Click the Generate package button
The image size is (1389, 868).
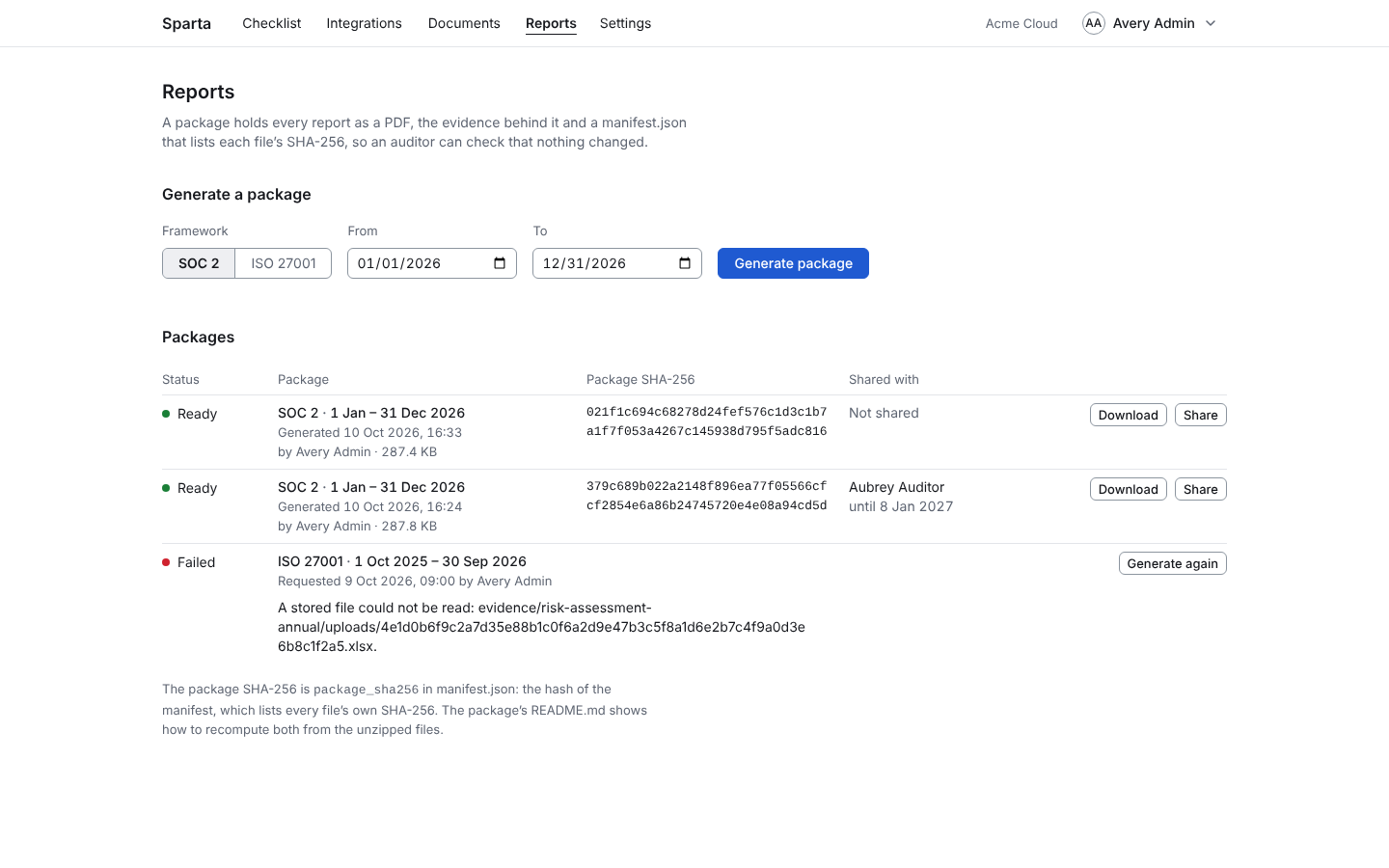(793, 263)
